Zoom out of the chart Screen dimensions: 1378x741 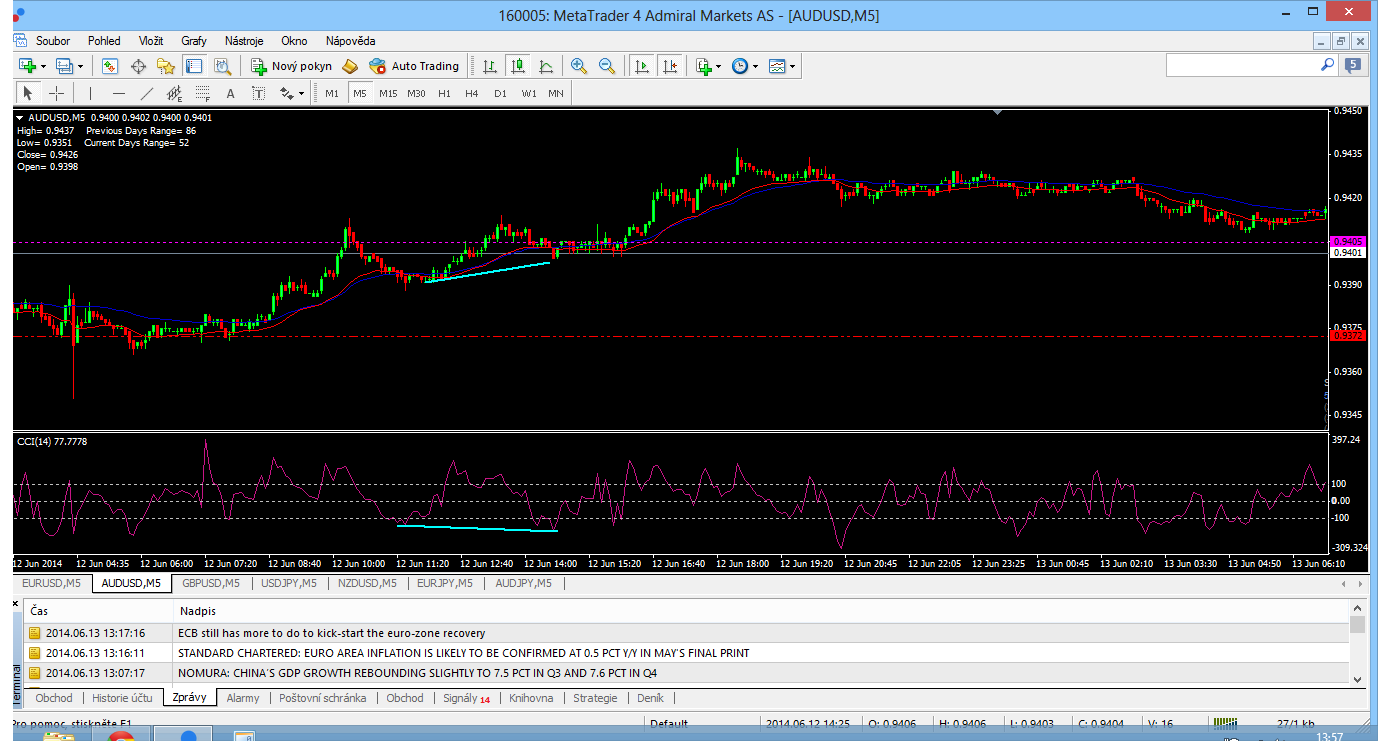click(606, 66)
